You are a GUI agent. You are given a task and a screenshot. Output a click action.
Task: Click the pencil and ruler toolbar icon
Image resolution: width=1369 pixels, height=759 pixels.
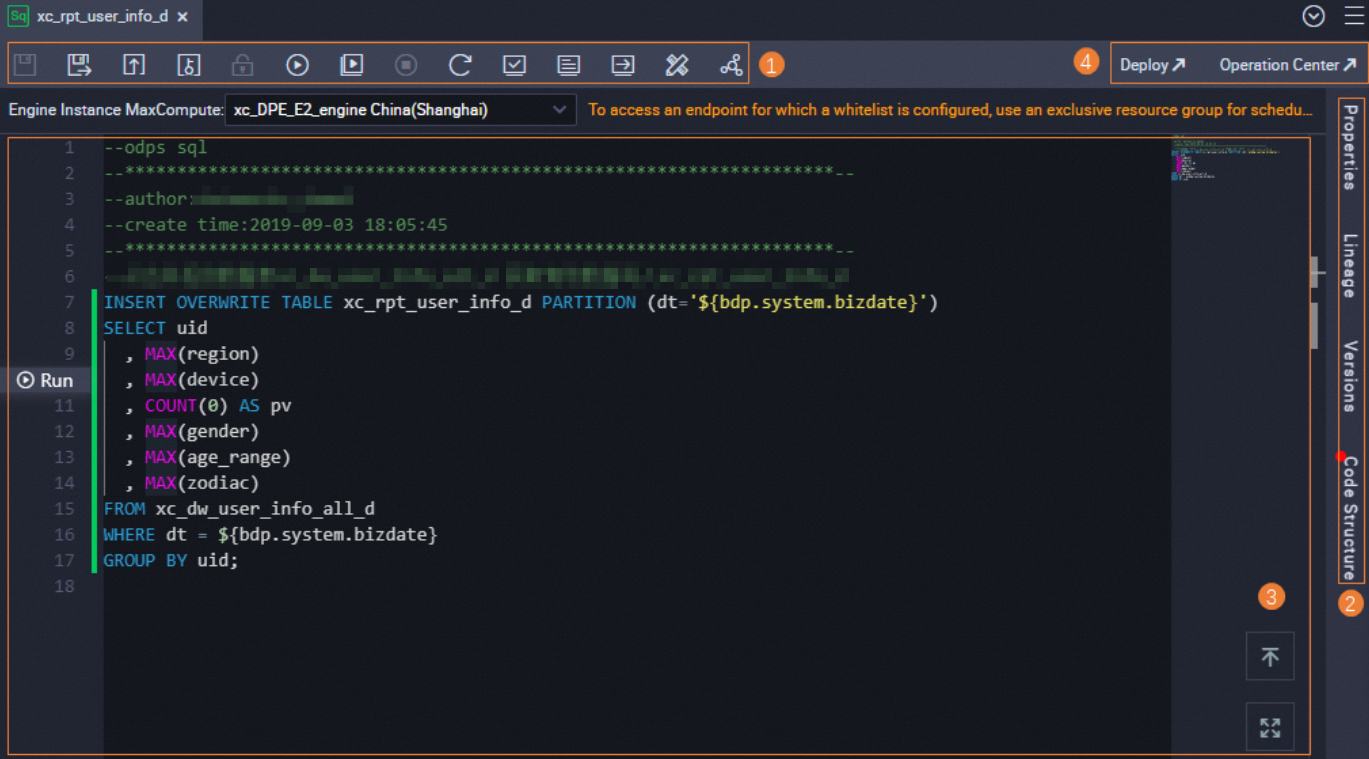[x=677, y=65]
